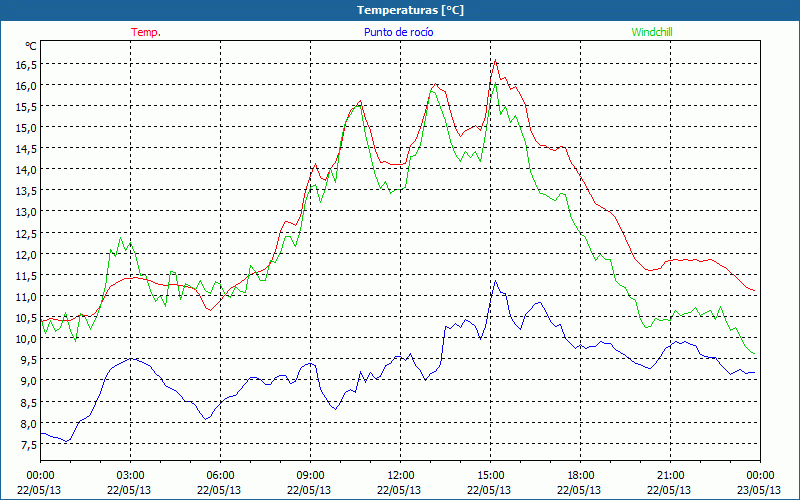Click the °C unit label on the y-axis
800x500 pixels.
click(x=31, y=46)
